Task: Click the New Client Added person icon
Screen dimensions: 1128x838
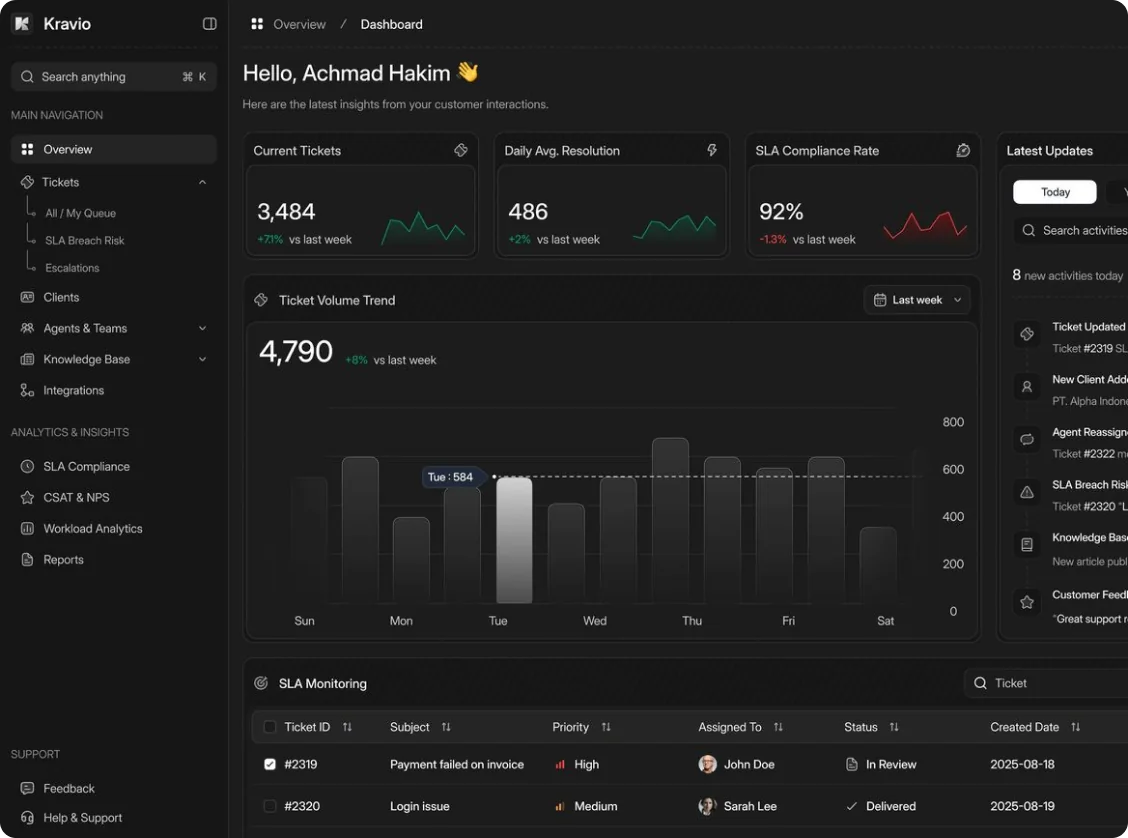Action: (1027, 386)
